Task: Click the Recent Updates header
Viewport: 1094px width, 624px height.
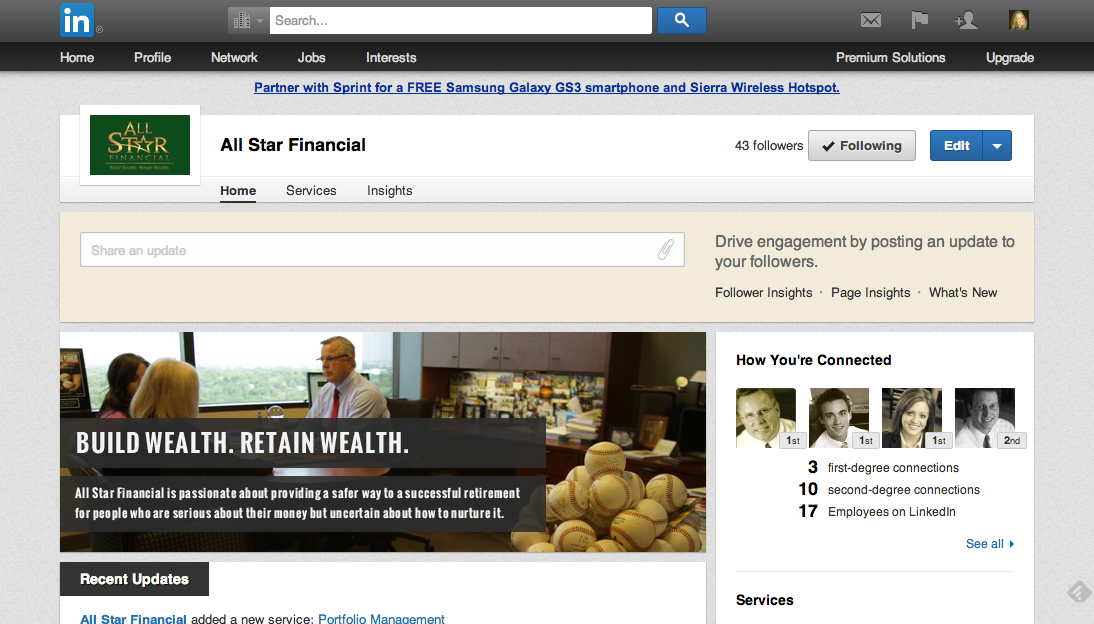Action: coord(134,579)
